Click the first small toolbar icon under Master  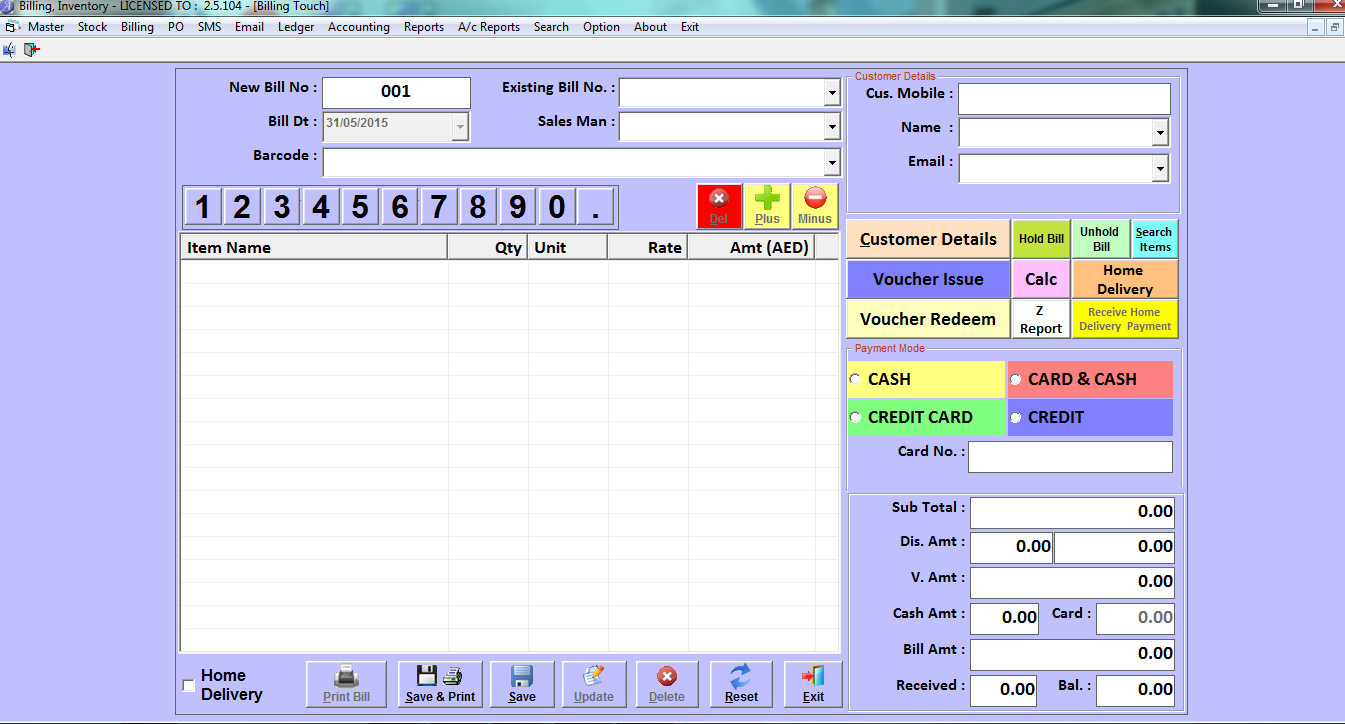10,48
